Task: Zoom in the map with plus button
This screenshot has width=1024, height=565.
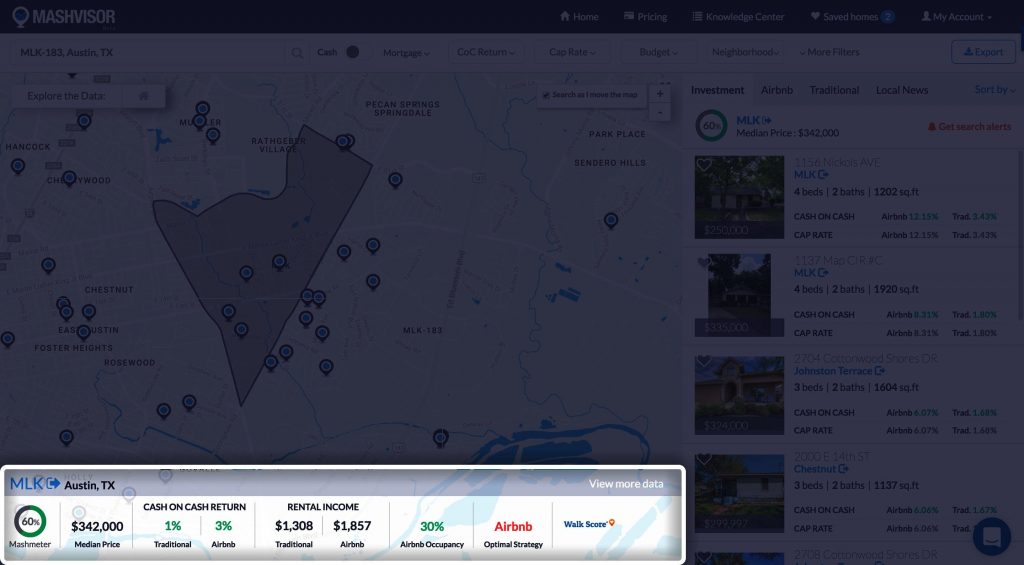Action: coord(659,94)
